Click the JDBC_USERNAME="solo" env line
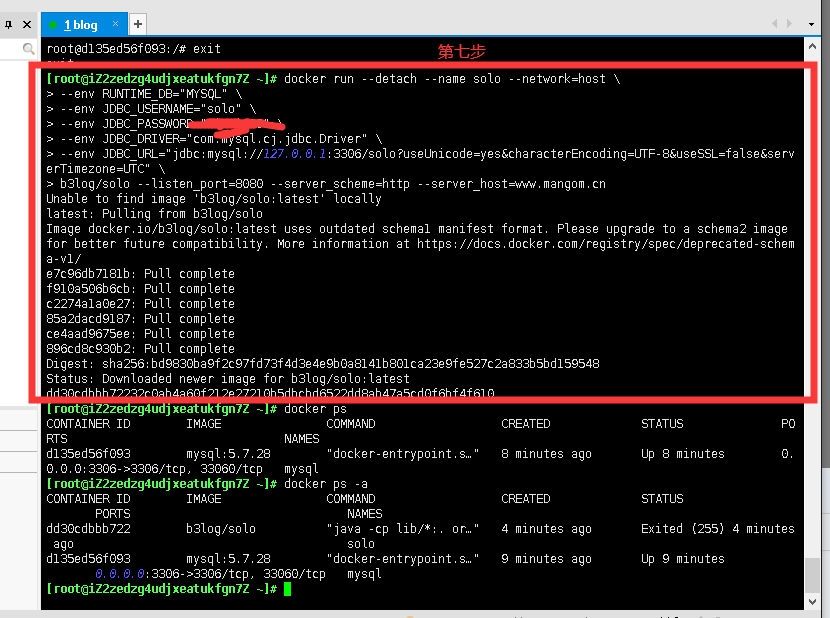The height and width of the screenshot is (618, 830). click(151, 109)
